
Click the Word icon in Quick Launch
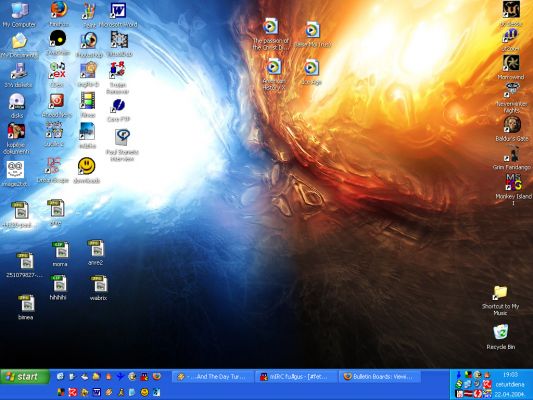pyautogui.click(x=97, y=393)
